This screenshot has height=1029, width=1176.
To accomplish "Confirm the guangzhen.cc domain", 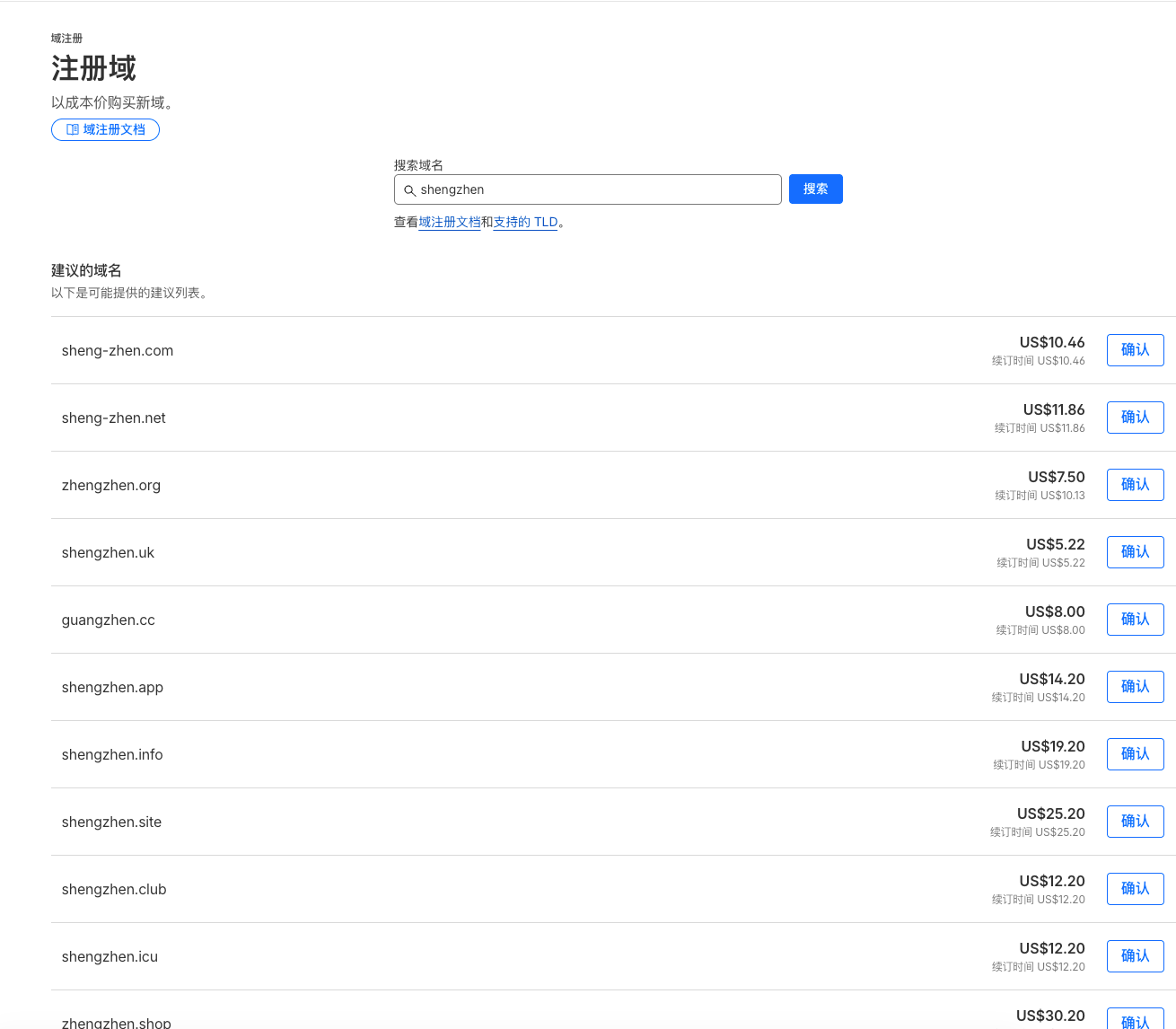I will tap(1135, 620).
